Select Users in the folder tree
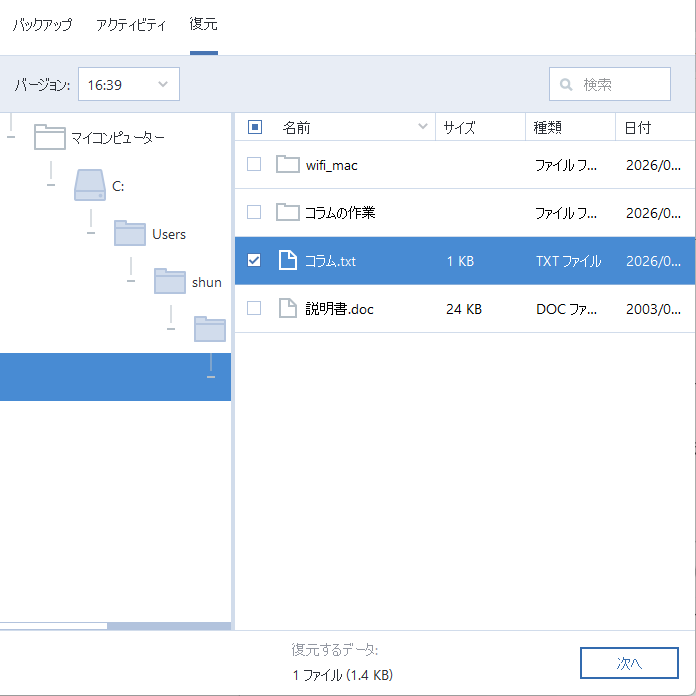 (169, 234)
